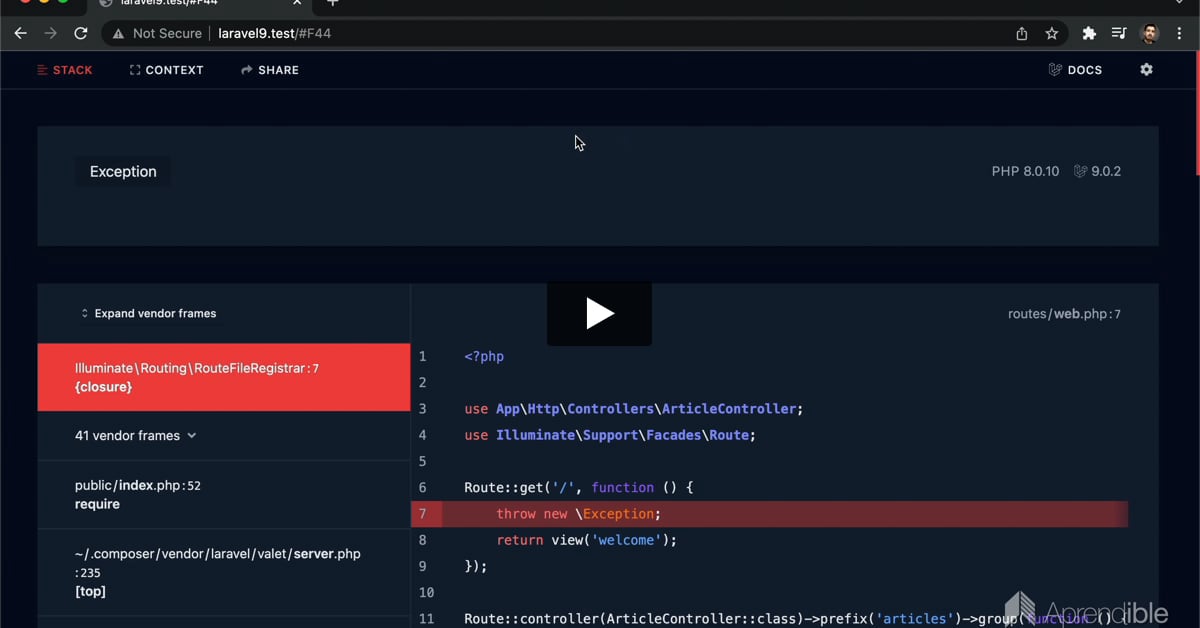The height and width of the screenshot is (628, 1200).
Task: Click the Laravel 9.0.2 version text
Action: point(1097,172)
